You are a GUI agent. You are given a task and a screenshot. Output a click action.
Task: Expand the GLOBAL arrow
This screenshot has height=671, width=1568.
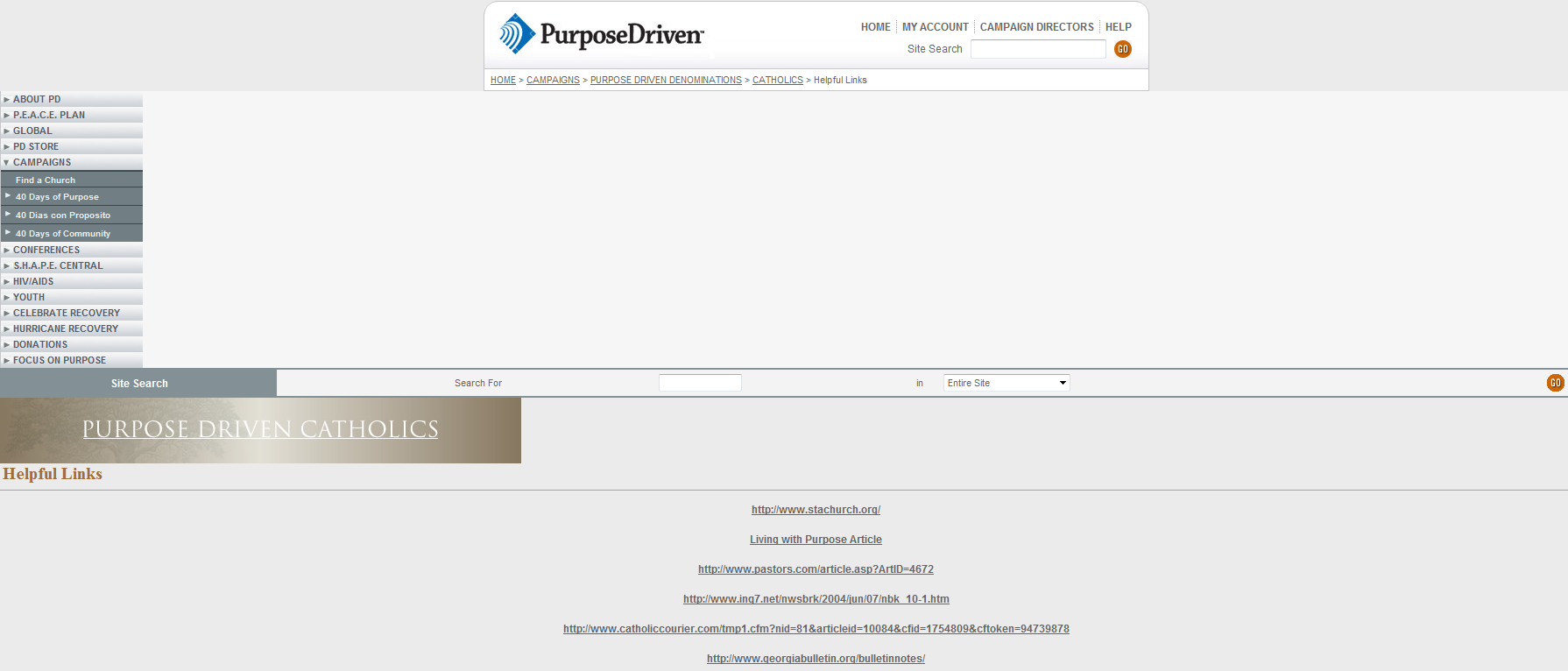click(x=6, y=131)
